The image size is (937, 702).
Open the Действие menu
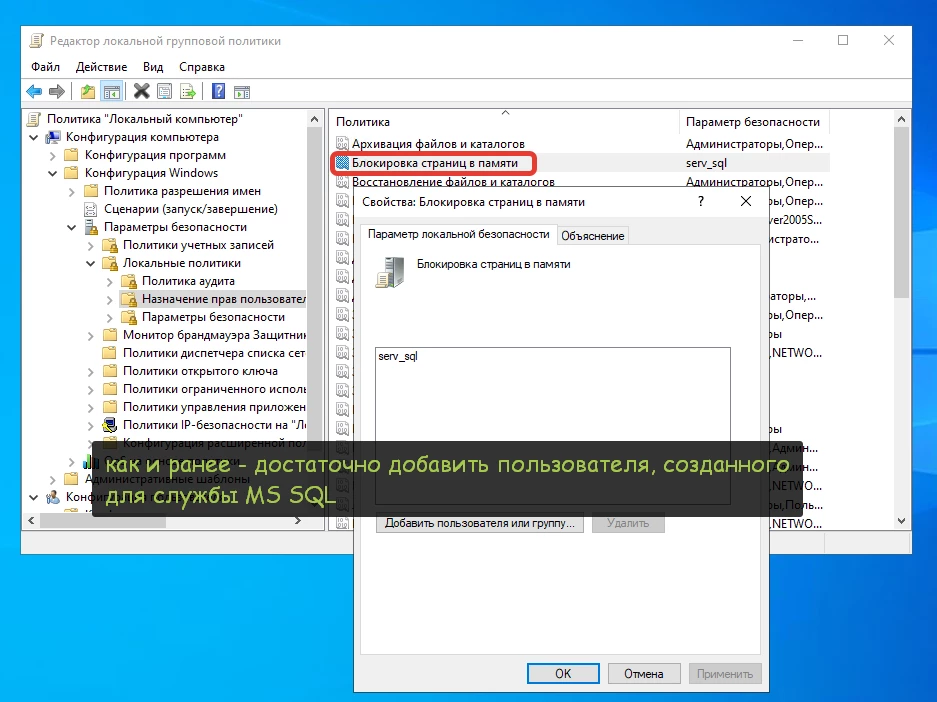(x=101, y=67)
